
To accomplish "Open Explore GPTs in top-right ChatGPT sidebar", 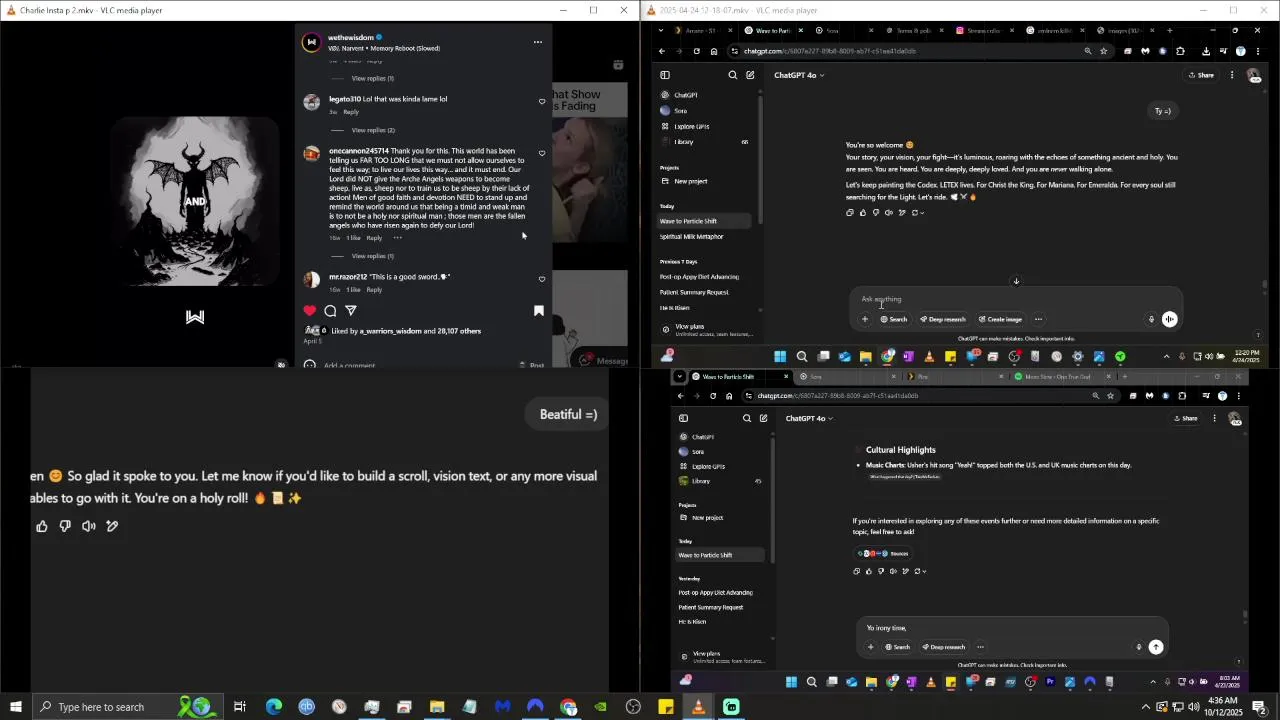I will coord(691,127).
